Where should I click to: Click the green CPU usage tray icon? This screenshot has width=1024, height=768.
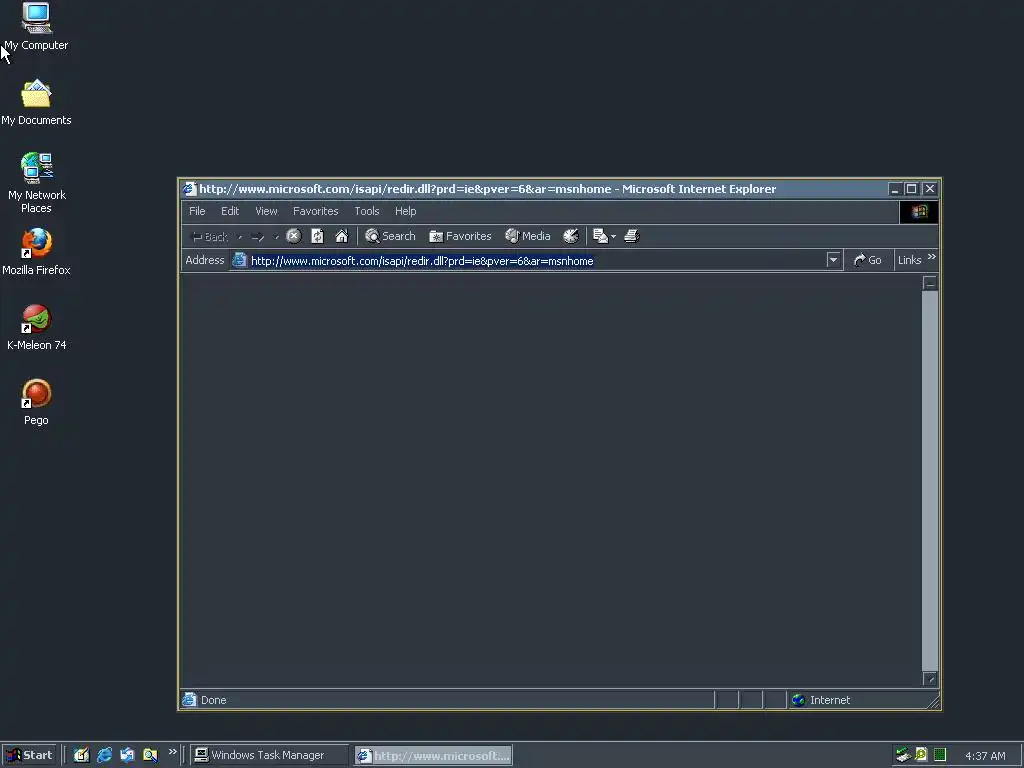(940, 755)
